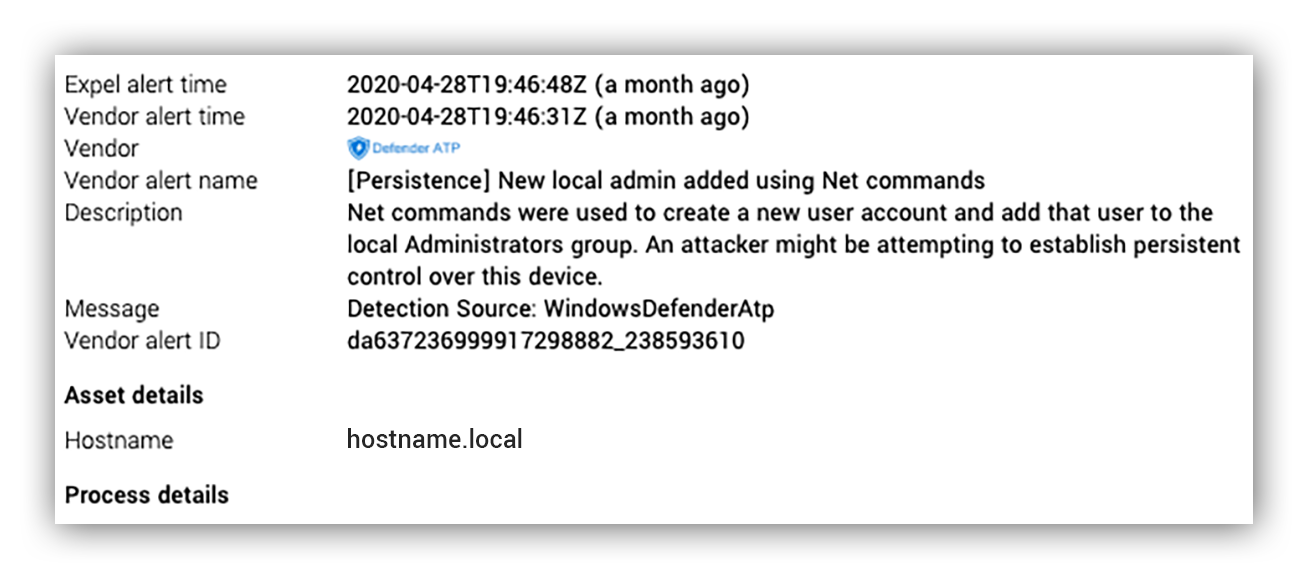The image size is (1308, 579).
Task: Click the Message field label
Action: point(111,308)
